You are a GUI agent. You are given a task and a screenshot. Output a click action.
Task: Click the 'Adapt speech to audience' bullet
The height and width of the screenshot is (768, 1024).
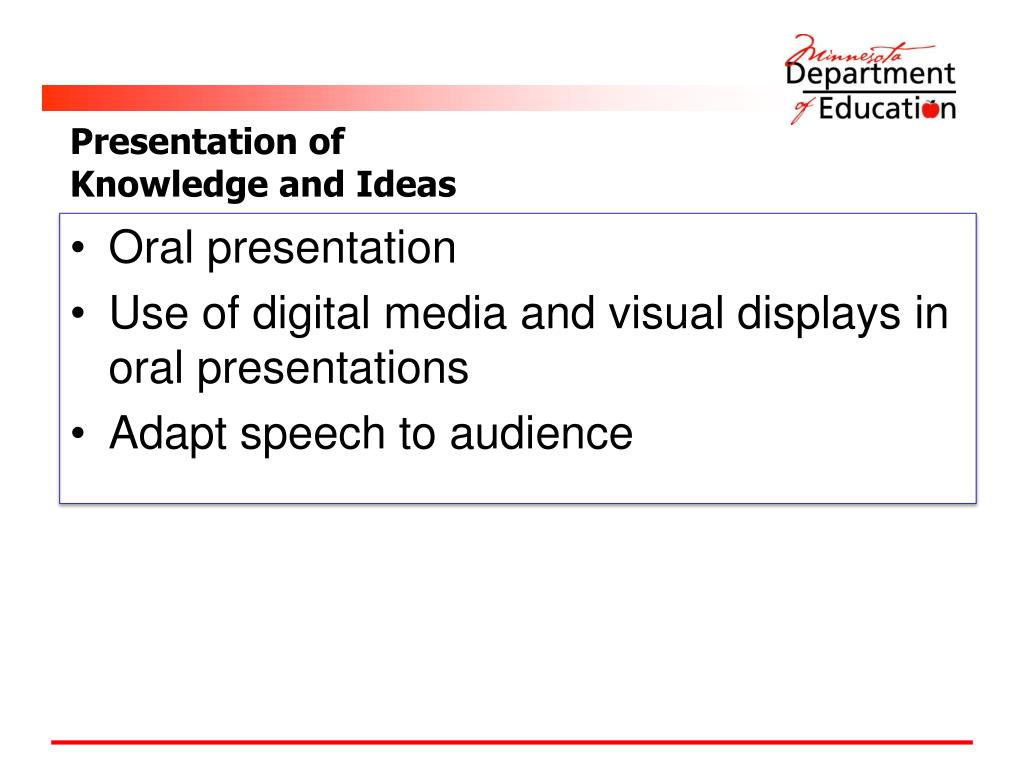[371, 434]
